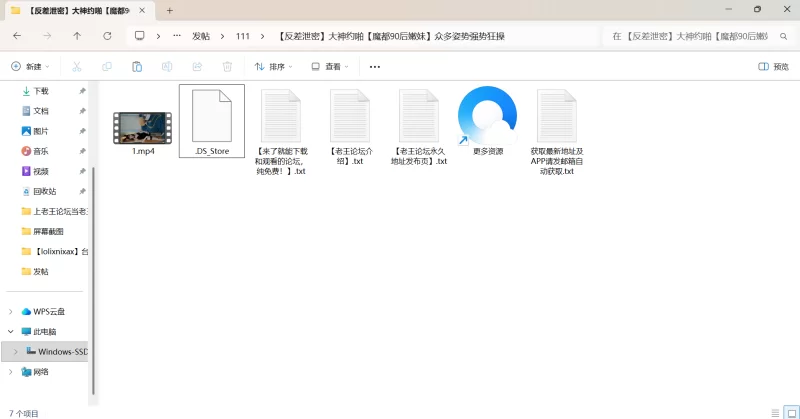Click the Paste clipboard icon
The width and height of the screenshot is (800, 419).
(x=136, y=67)
